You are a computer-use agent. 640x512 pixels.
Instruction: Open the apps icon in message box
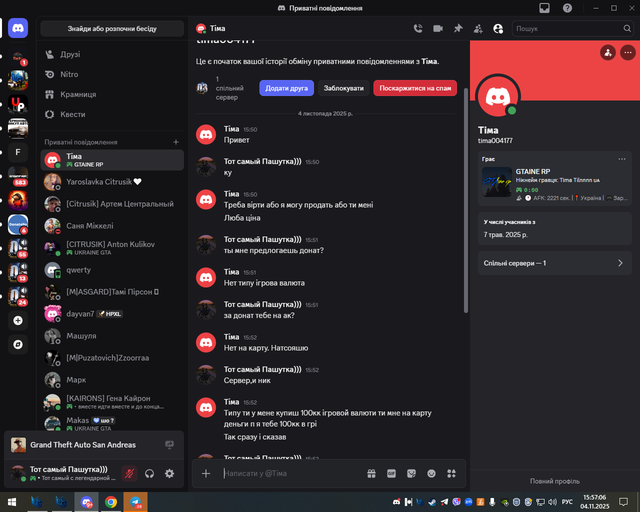(x=451, y=474)
